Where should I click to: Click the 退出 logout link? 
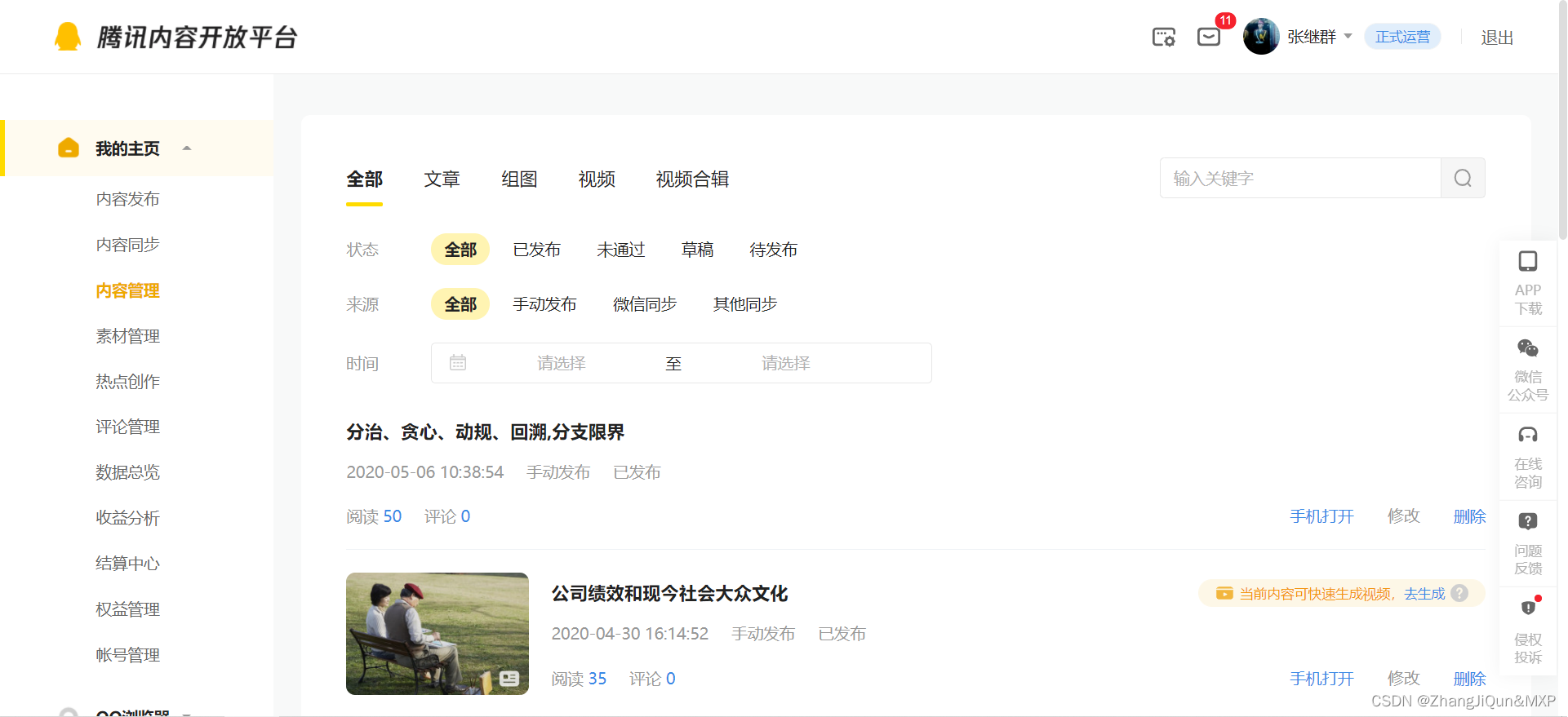point(1497,38)
